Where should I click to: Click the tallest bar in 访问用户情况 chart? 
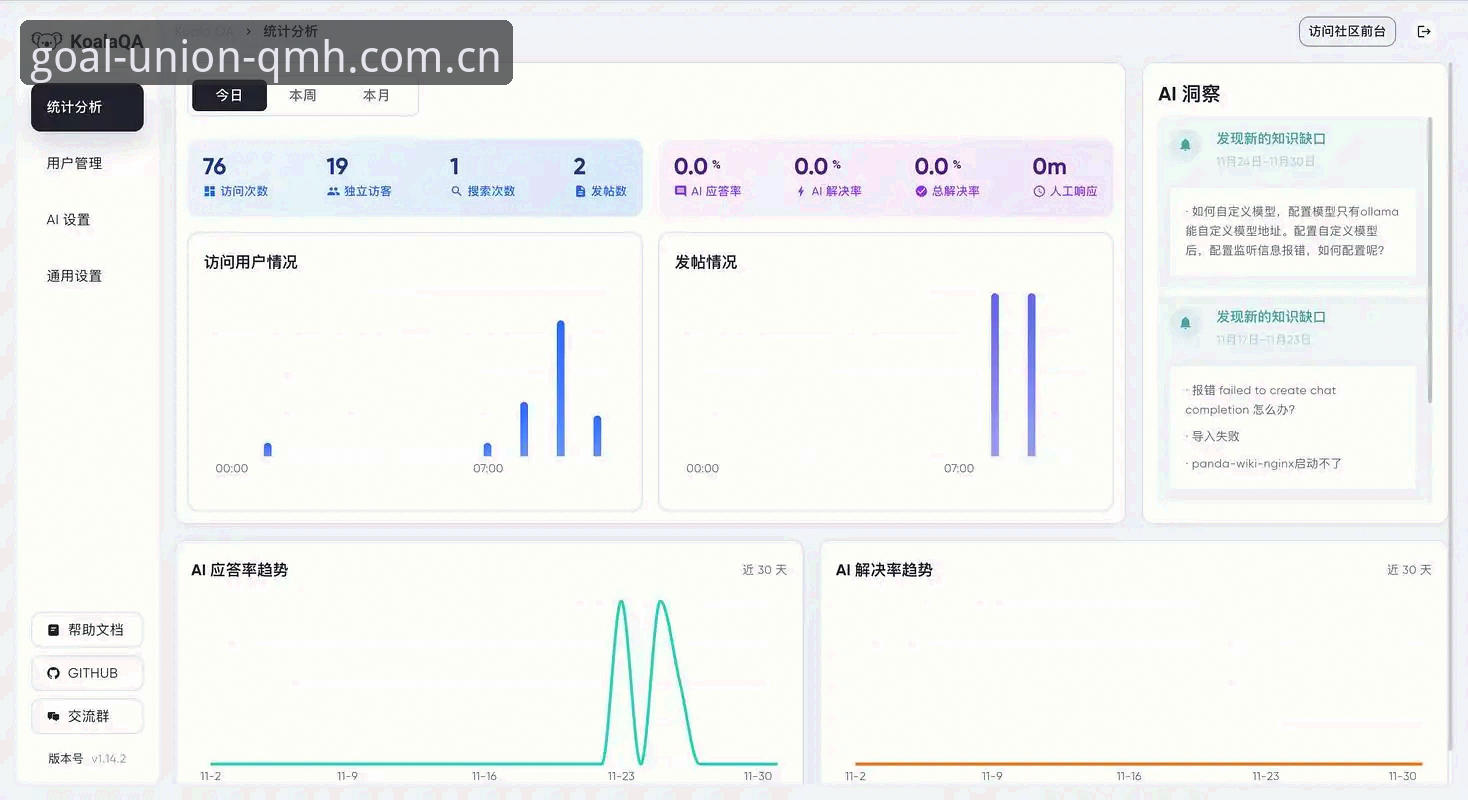[x=561, y=388]
